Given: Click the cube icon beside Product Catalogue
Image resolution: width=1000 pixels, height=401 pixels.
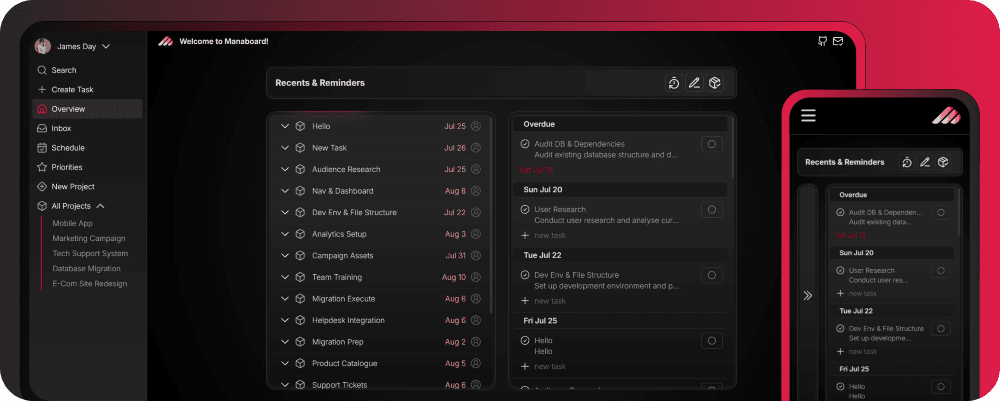Looking at the screenshot, I should point(300,363).
